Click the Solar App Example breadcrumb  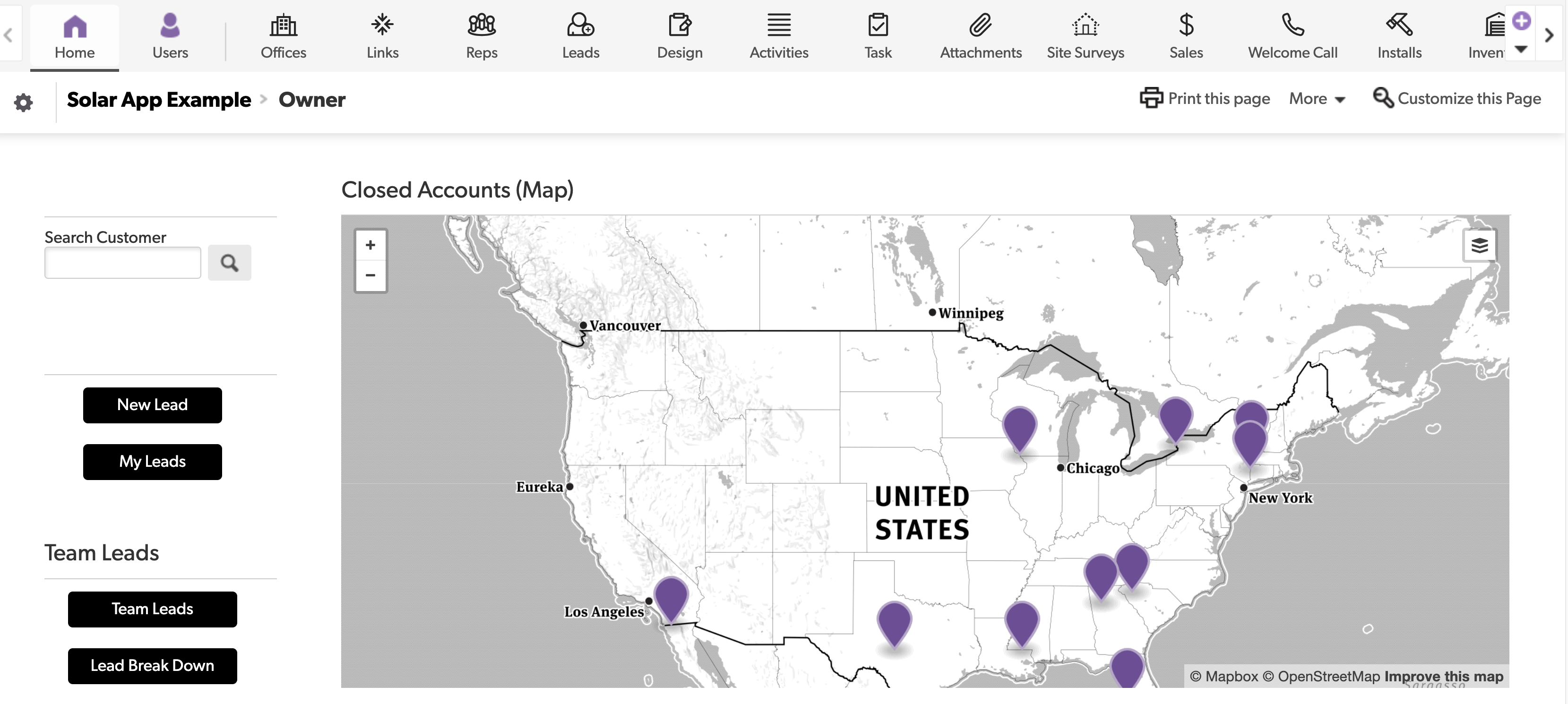(159, 99)
